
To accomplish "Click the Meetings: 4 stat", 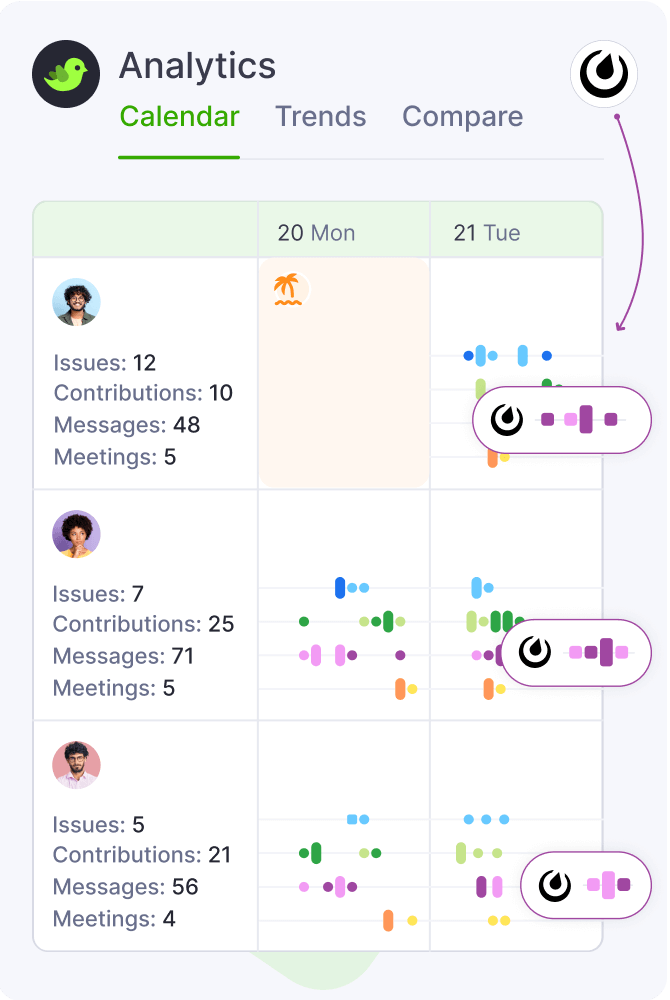I will point(114,919).
